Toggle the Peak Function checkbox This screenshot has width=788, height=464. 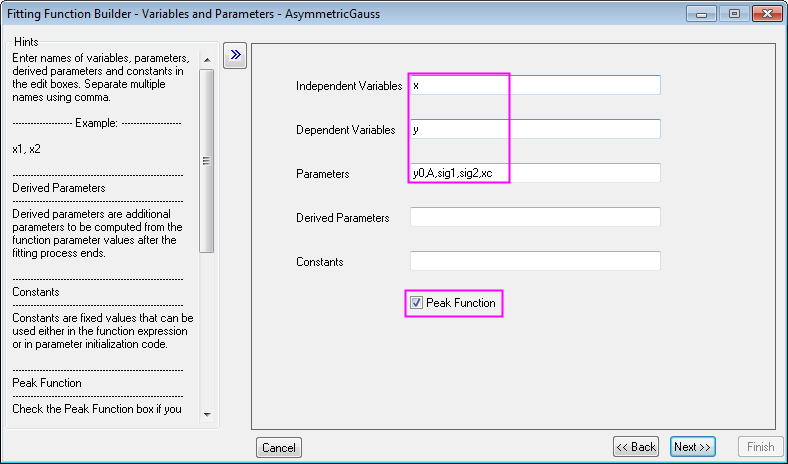click(x=416, y=302)
